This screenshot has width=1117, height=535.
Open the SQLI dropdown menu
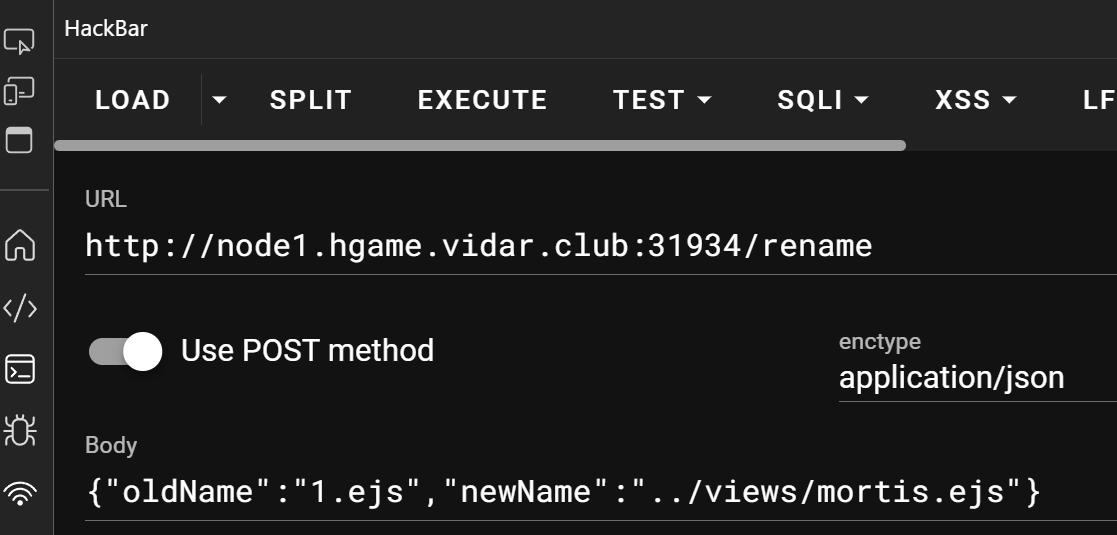click(x=823, y=100)
